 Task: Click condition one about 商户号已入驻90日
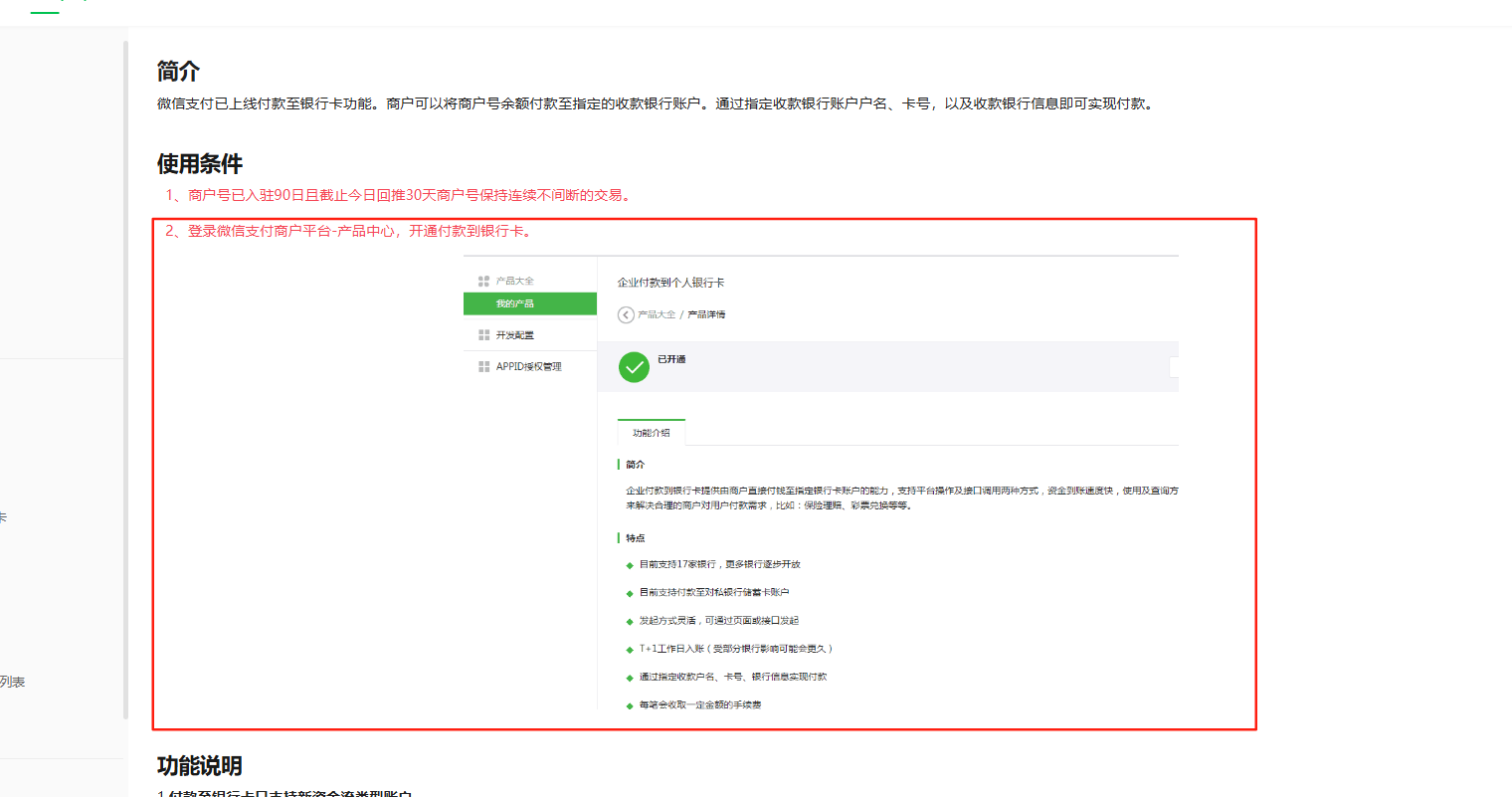click(x=398, y=195)
